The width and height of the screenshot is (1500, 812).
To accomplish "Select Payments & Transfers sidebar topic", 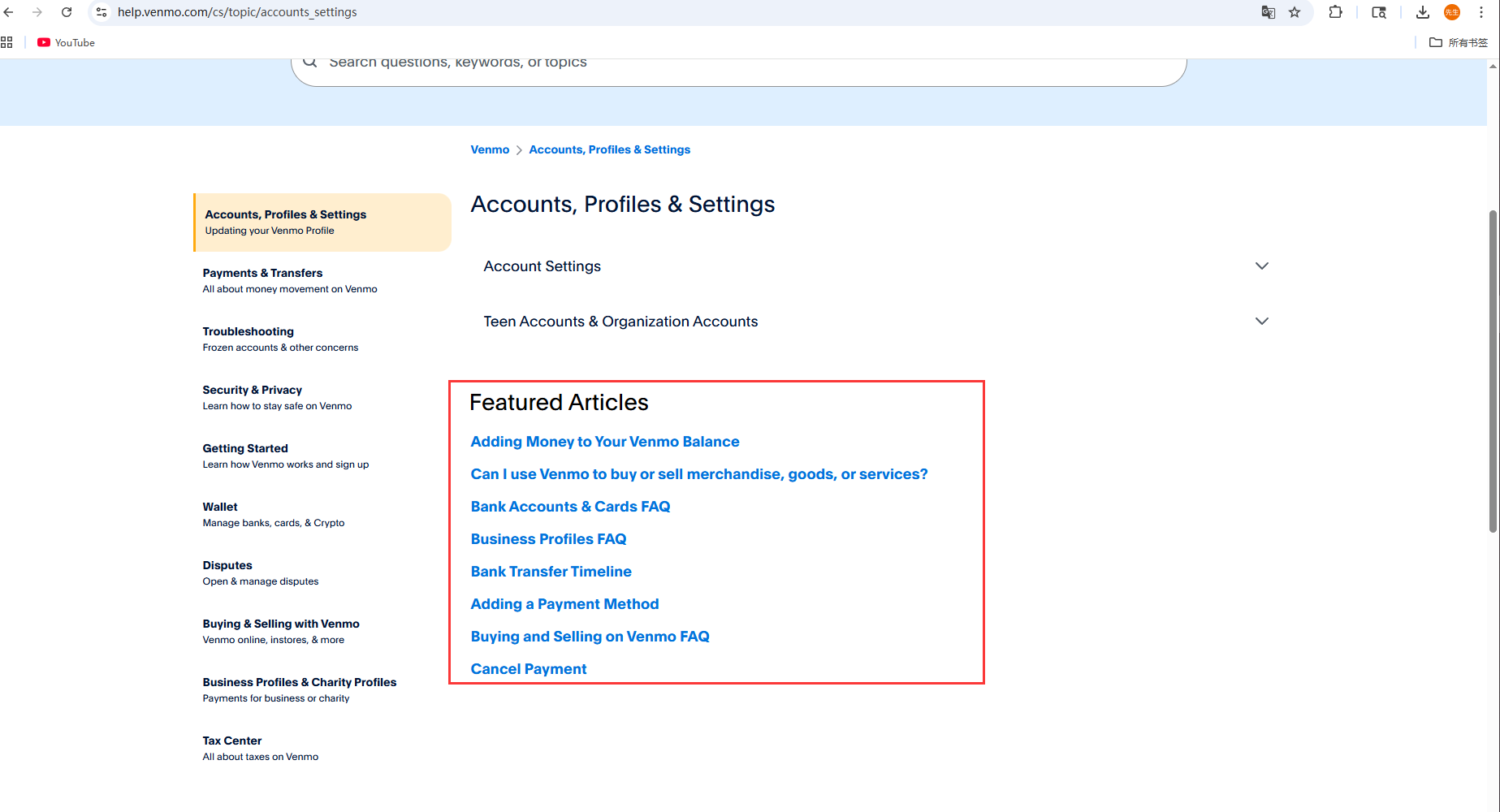I will click(x=262, y=274).
